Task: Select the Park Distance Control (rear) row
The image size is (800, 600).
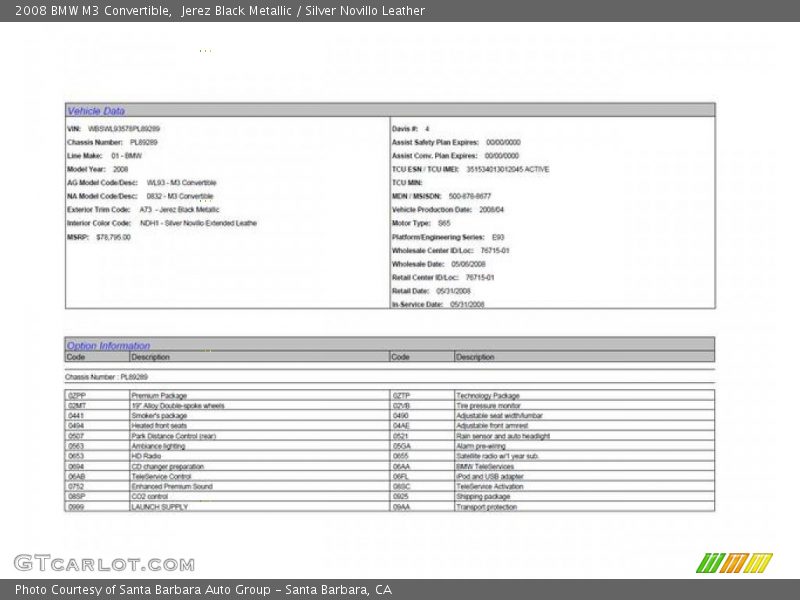Action: [x=173, y=436]
